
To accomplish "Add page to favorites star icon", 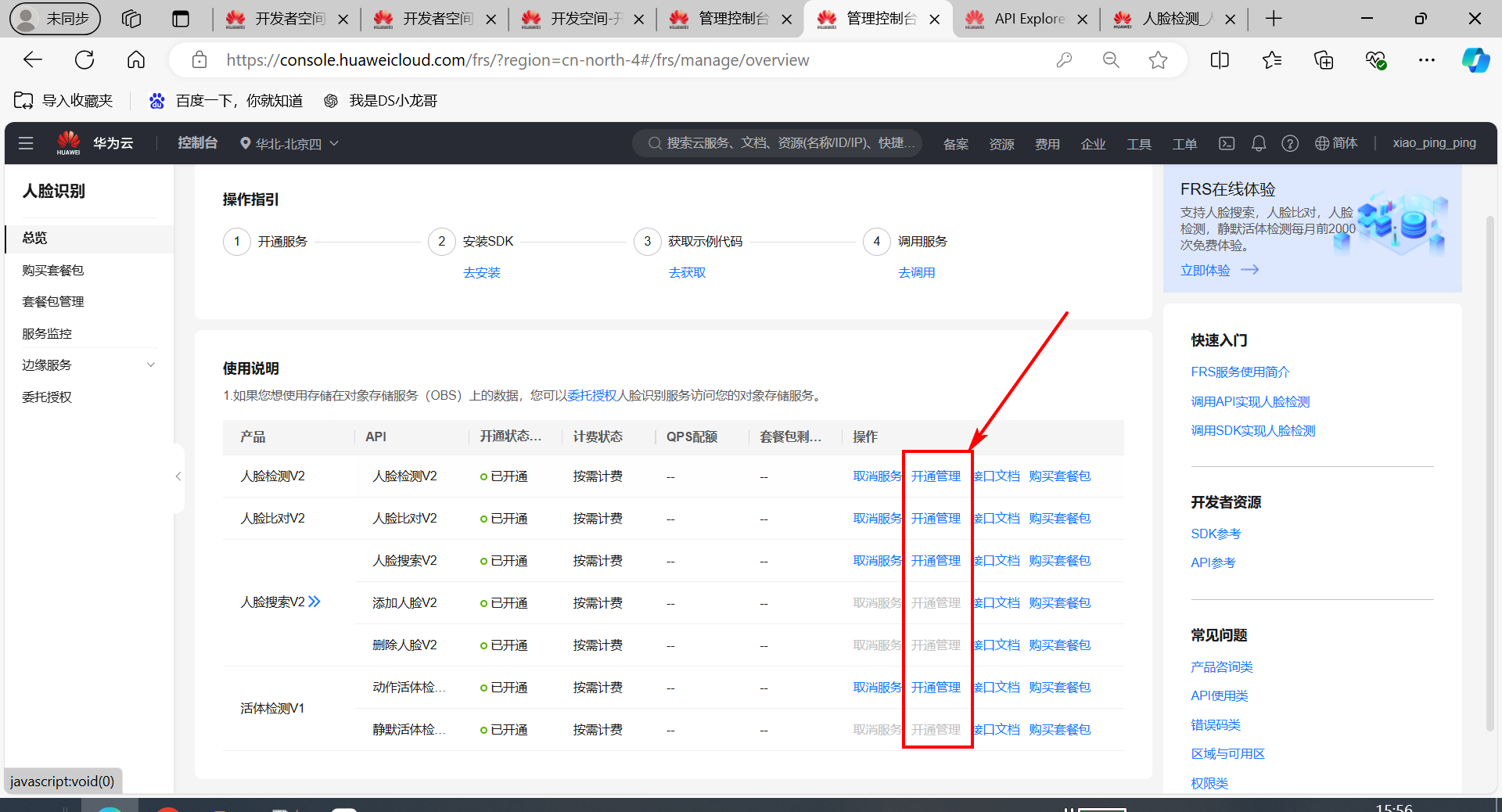I will point(1158,60).
